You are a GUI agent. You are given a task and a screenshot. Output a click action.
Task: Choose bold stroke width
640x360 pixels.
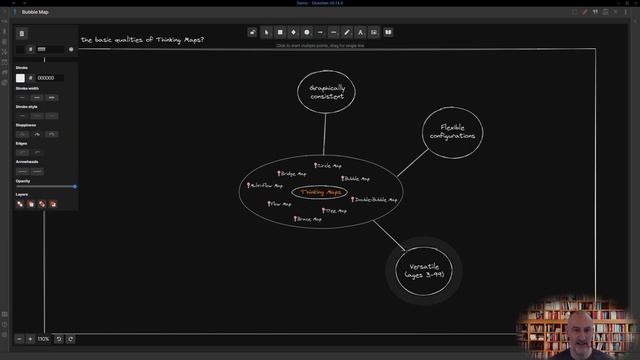[37, 98]
